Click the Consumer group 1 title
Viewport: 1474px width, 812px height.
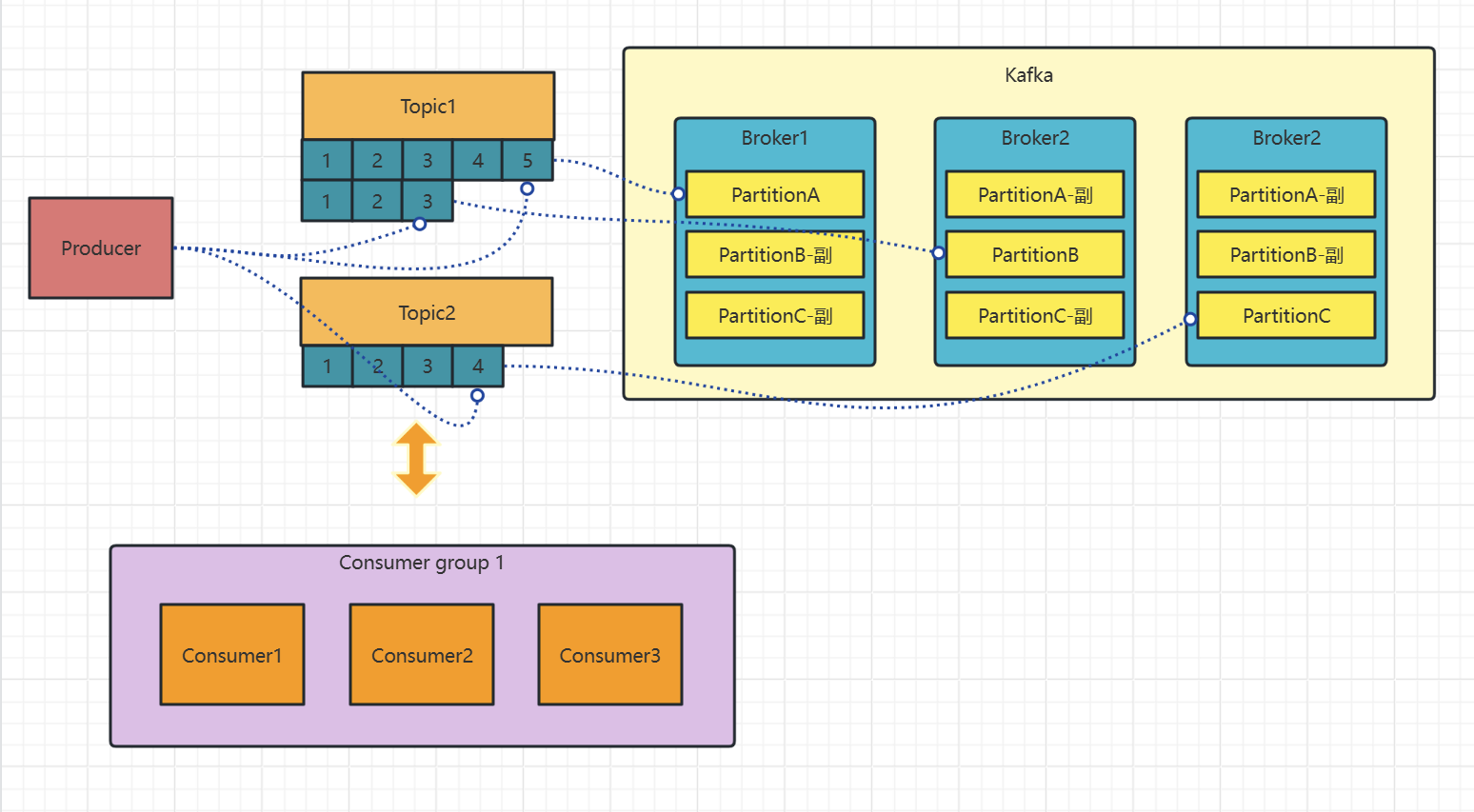(x=422, y=563)
